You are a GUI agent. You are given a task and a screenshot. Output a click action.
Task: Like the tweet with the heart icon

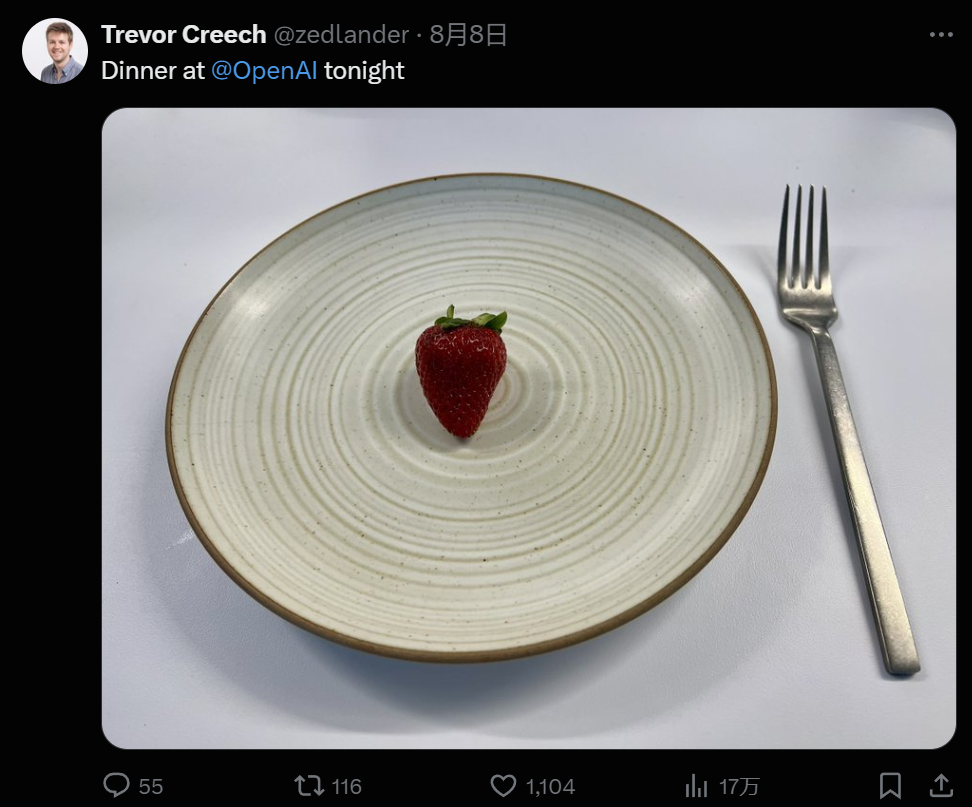pos(503,786)
